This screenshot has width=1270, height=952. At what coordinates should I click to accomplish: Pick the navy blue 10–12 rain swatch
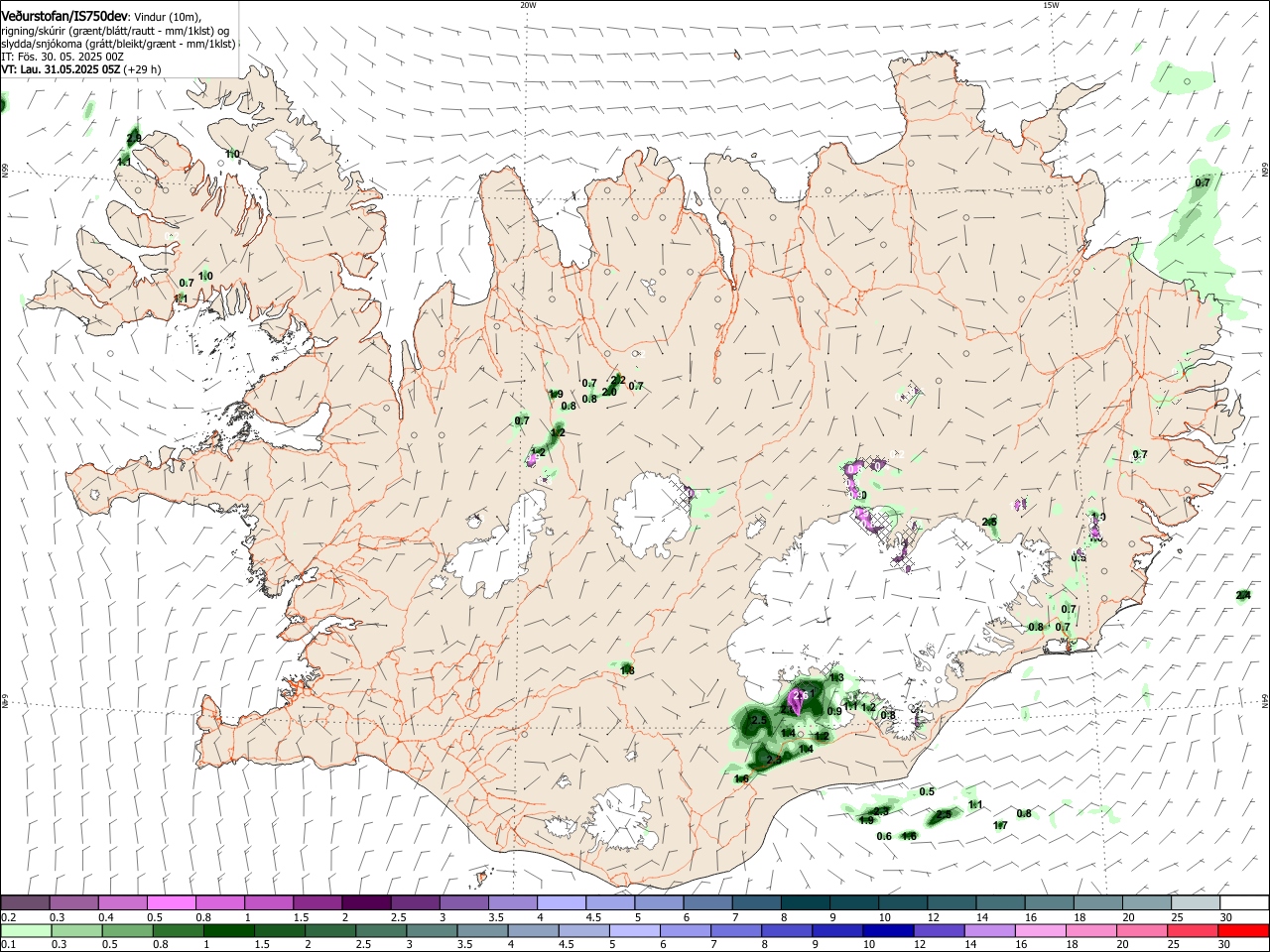pos(887,931)
